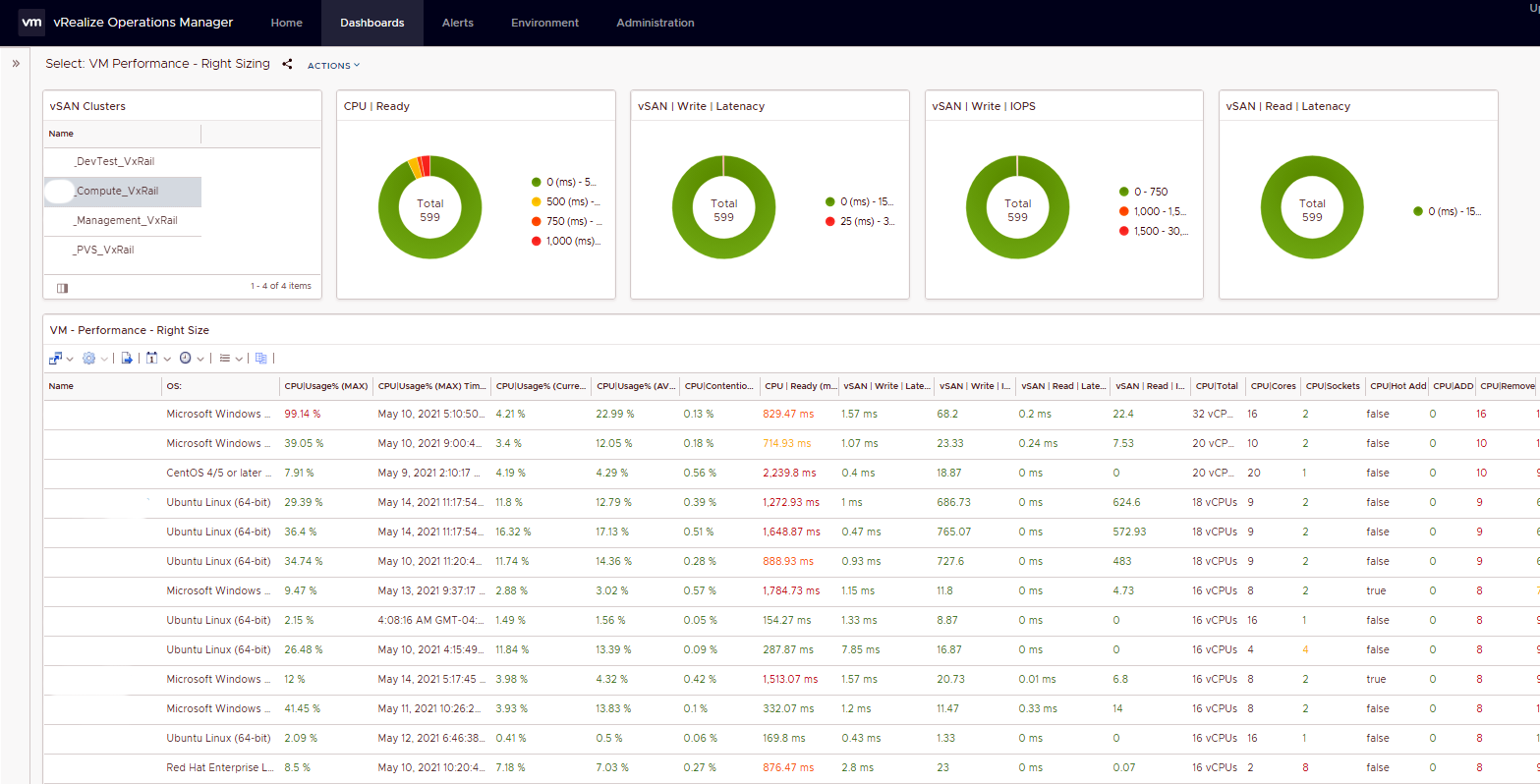Viewport: 1540px width, 784px height.
Task: Click the open-in-external-window icon in table toolbar
Action: [x=56, y=359]
